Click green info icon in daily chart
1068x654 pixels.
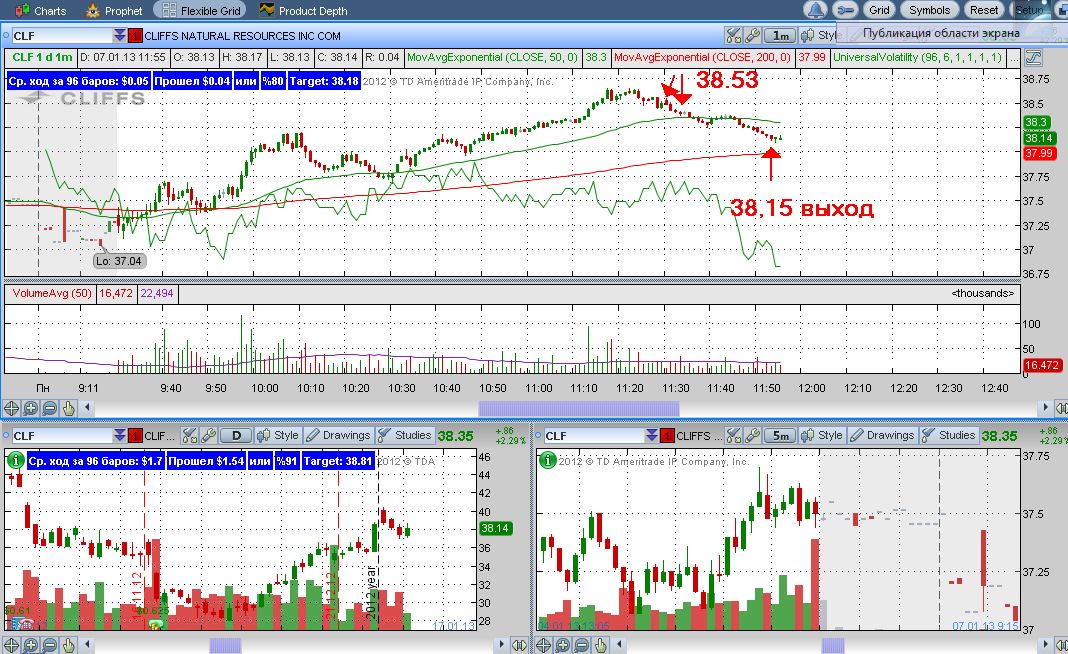coord(15,461)
